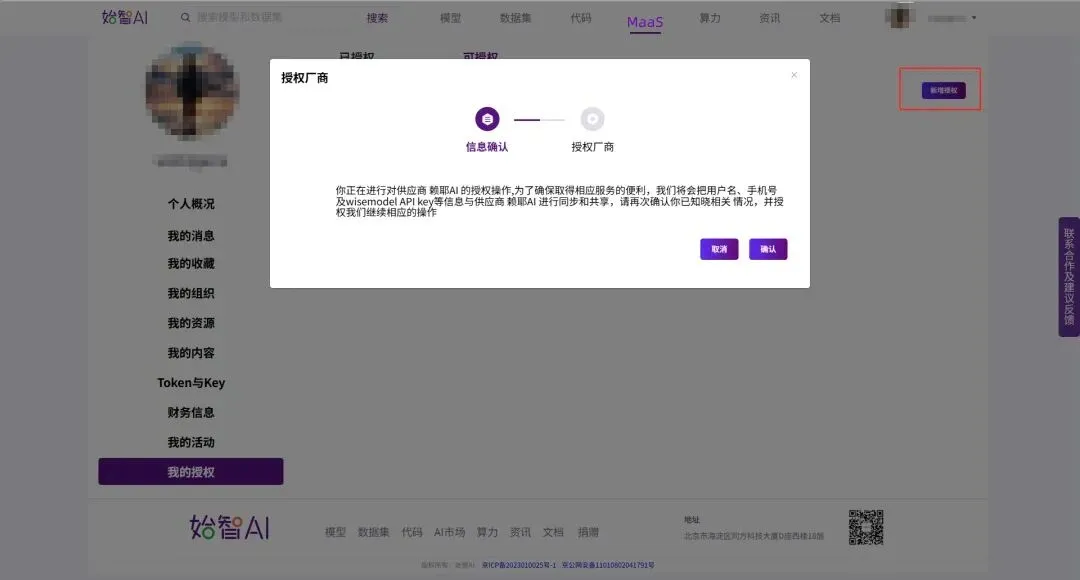1080x580 pixels.
Task: Click 取消 in the dialog
Action: click(x=719, y=249)
